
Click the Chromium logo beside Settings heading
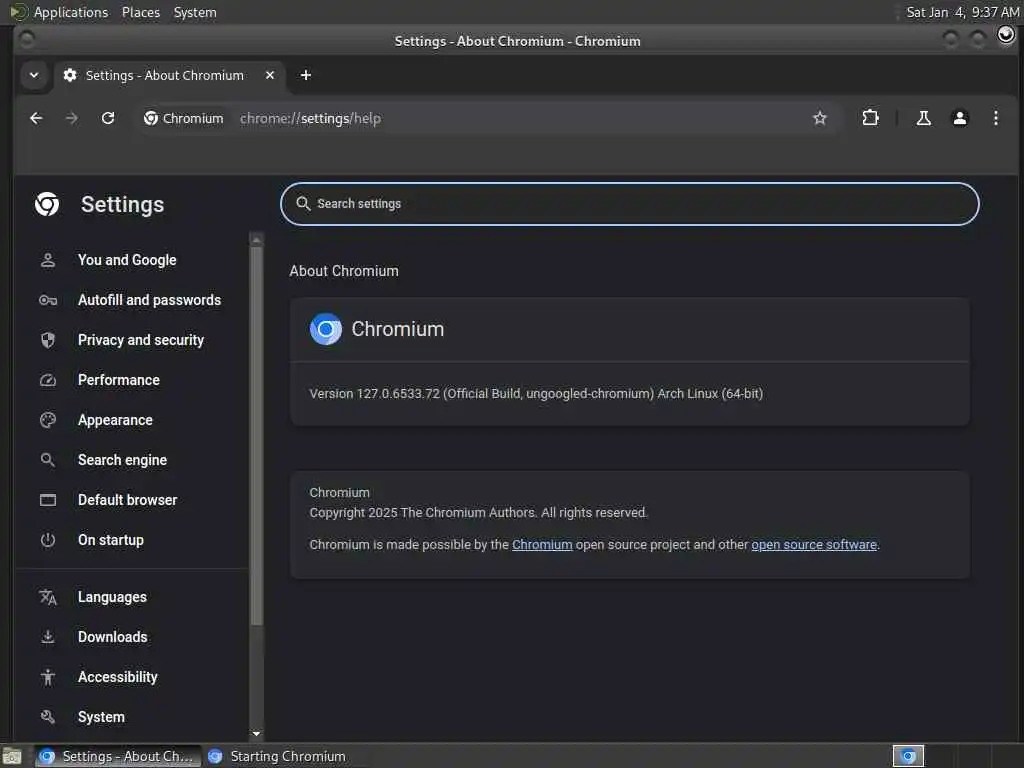(x=47, y=204)
